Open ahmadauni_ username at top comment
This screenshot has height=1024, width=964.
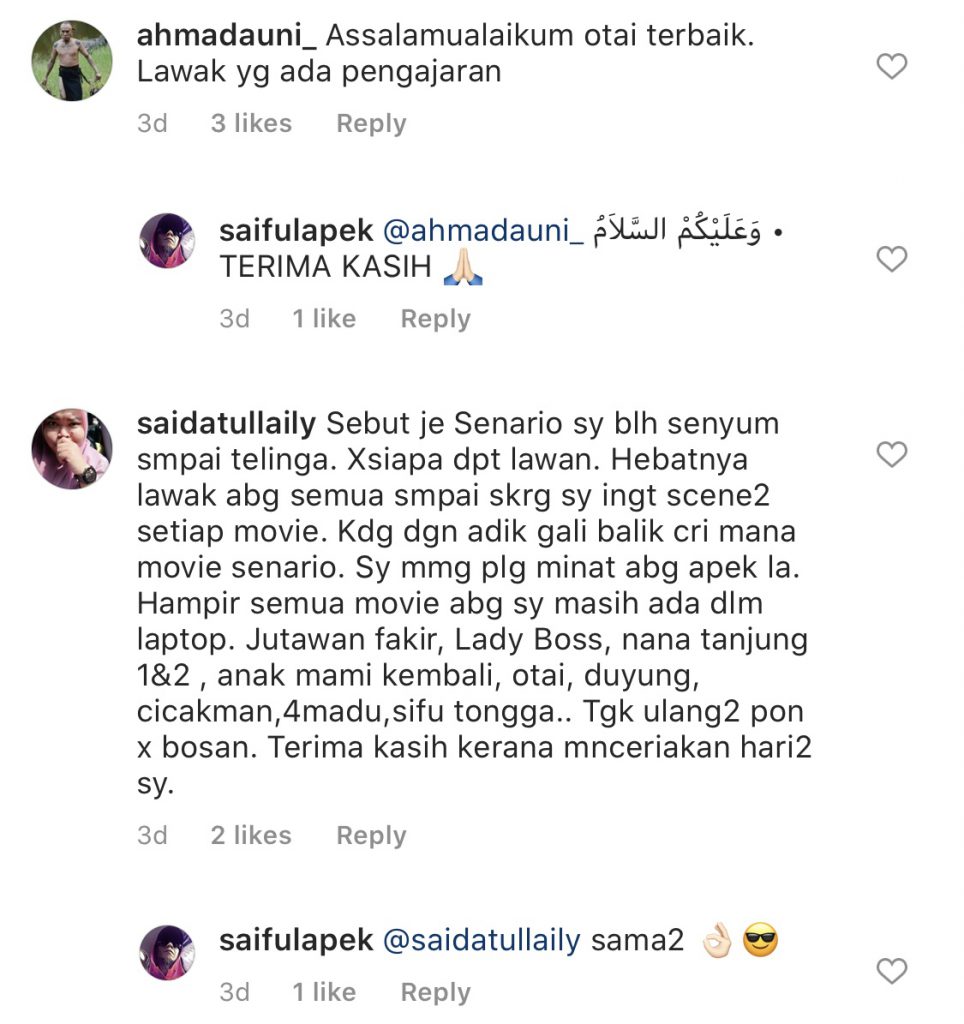coord(227,35)
